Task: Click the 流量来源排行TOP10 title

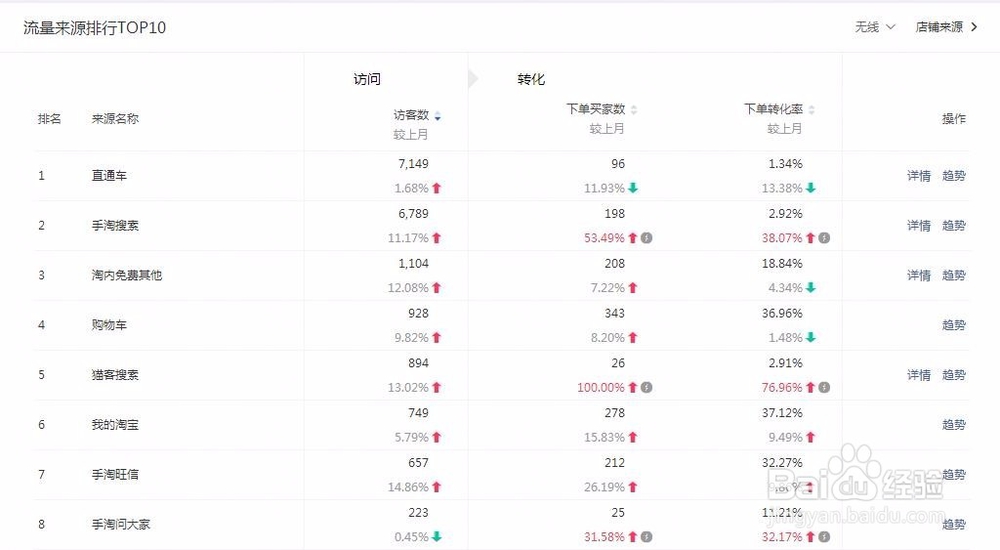Action: click(94, 27)
